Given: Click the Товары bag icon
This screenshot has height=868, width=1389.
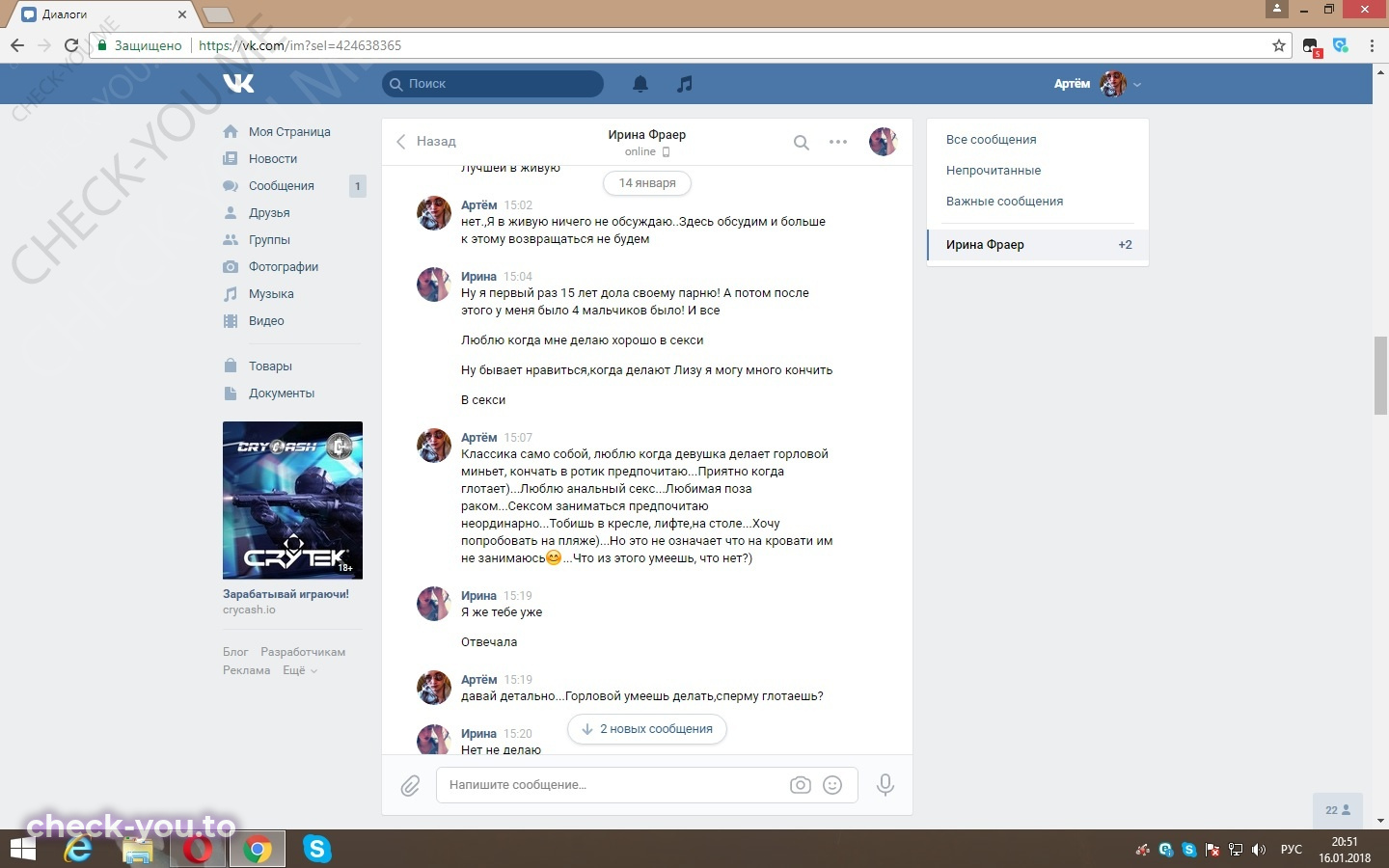Looking at the screenshot, I should pyautogui.click(x=231, y=366).
